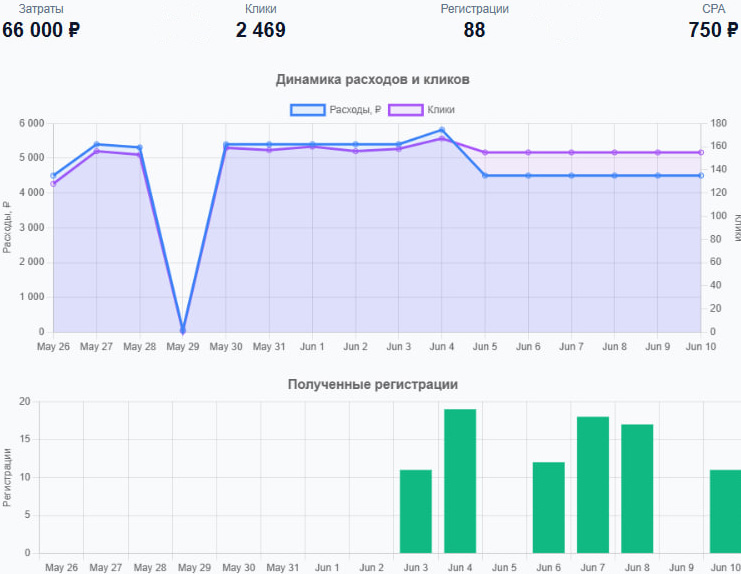Image resolution: width=741 pixels, height=574 pixels.
Task: Select the Расходы data point on May 27
Action: tap(96, 144)
